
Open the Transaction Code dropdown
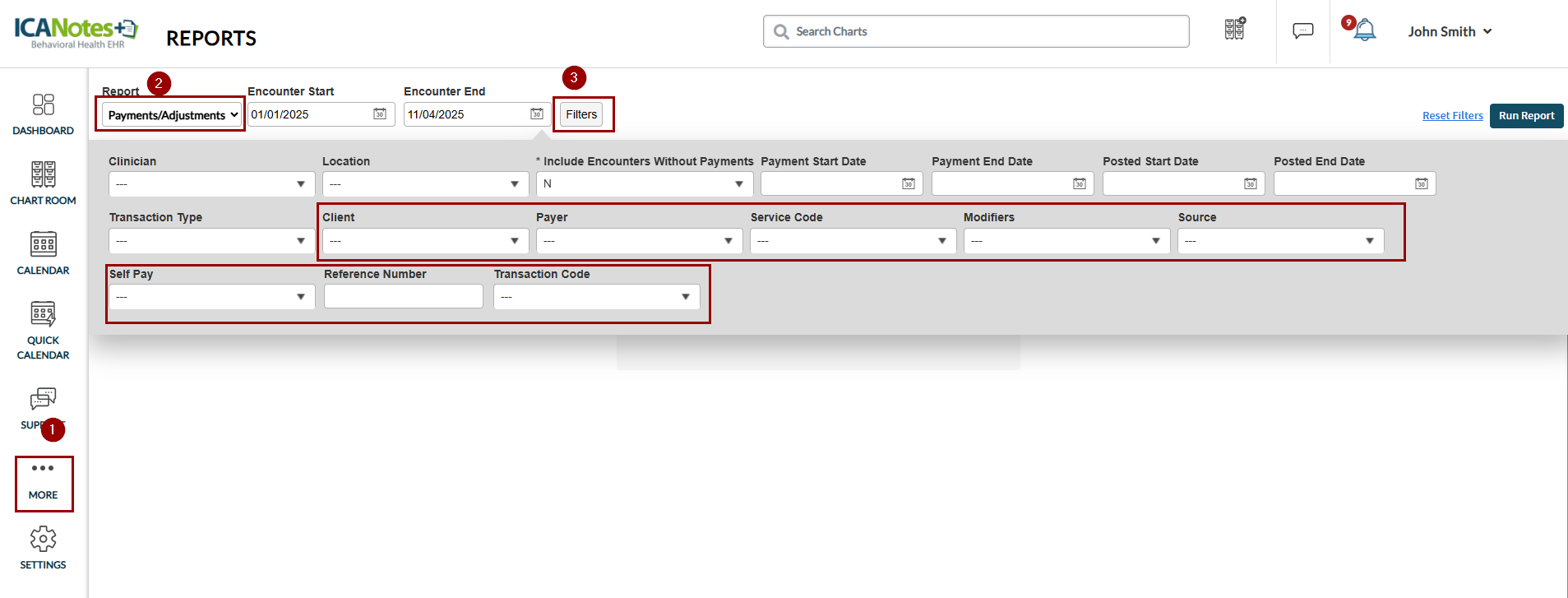596,297
